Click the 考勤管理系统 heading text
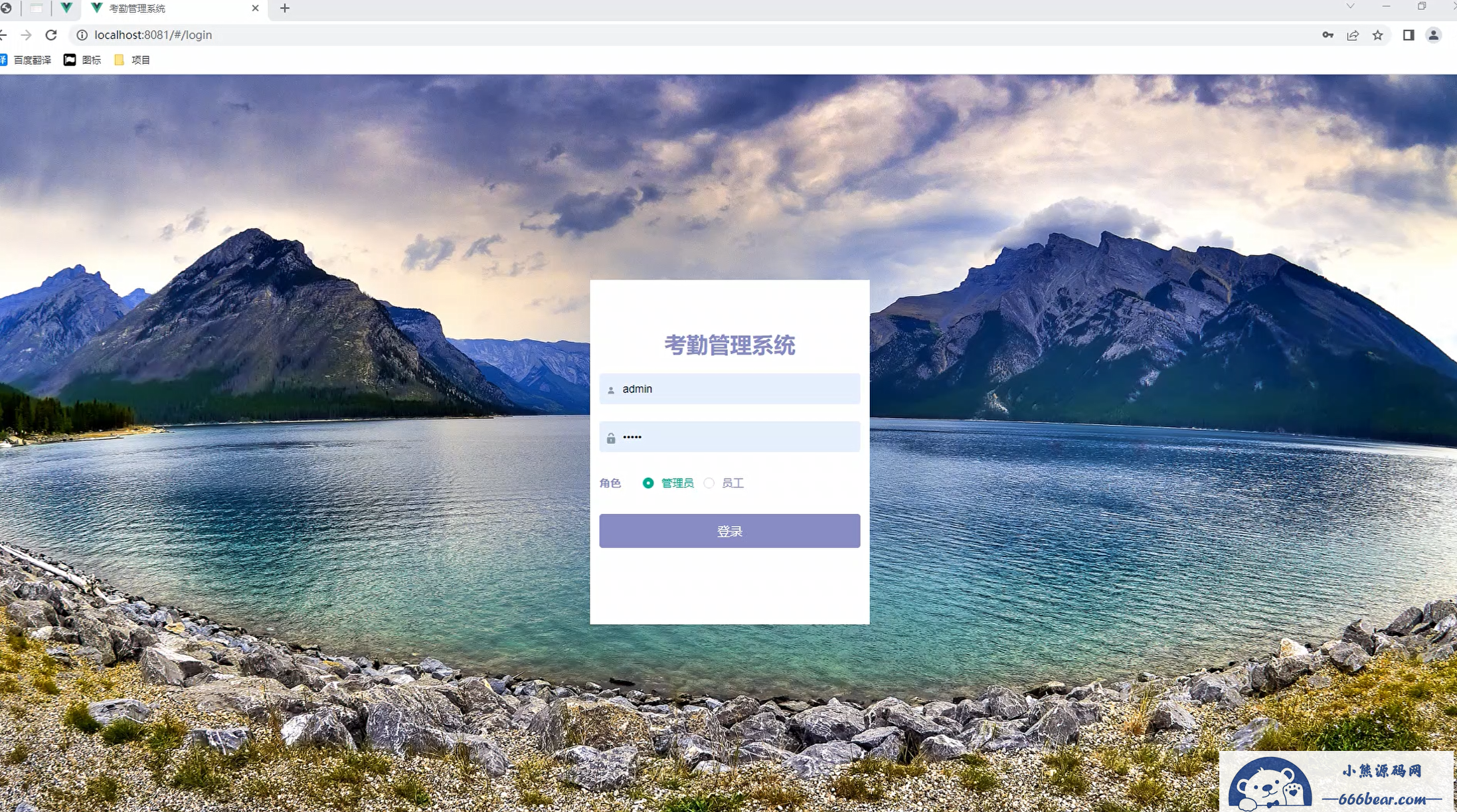Image resolution: width=1457 pixels, height=812 pixels. coord(729,345)
